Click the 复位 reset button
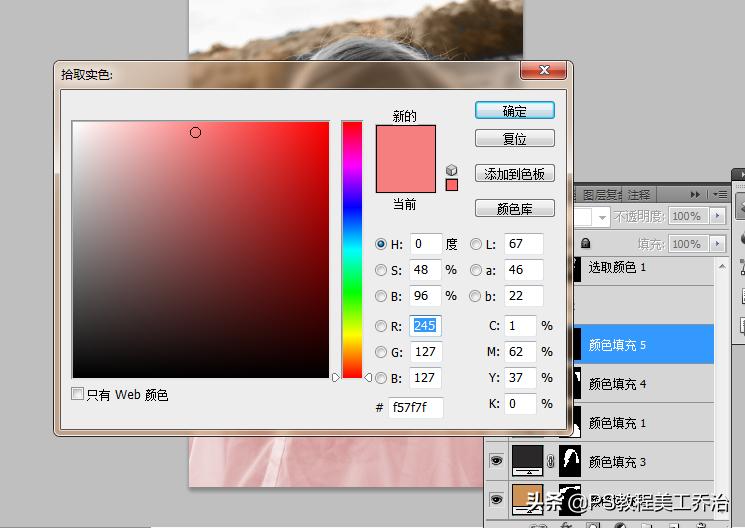Viewport: 745px width, 528px height. click(x=515, y=138)
